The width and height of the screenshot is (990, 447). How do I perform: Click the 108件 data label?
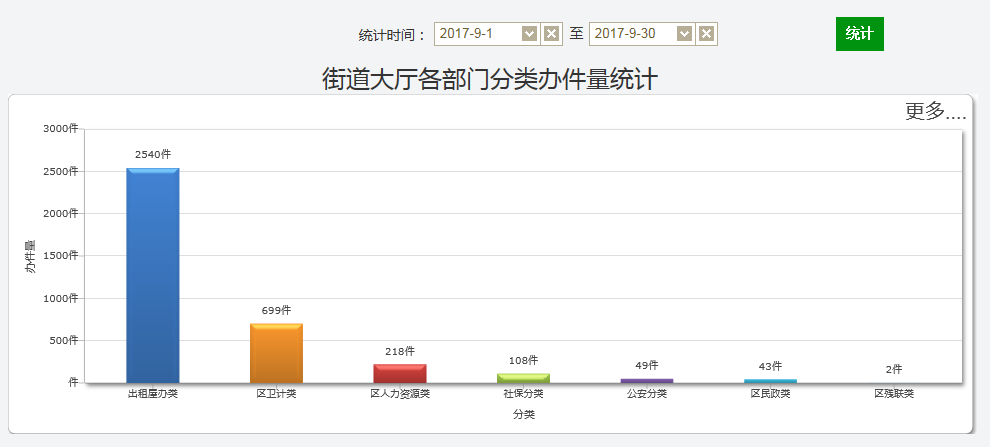(x=523, y=360)
